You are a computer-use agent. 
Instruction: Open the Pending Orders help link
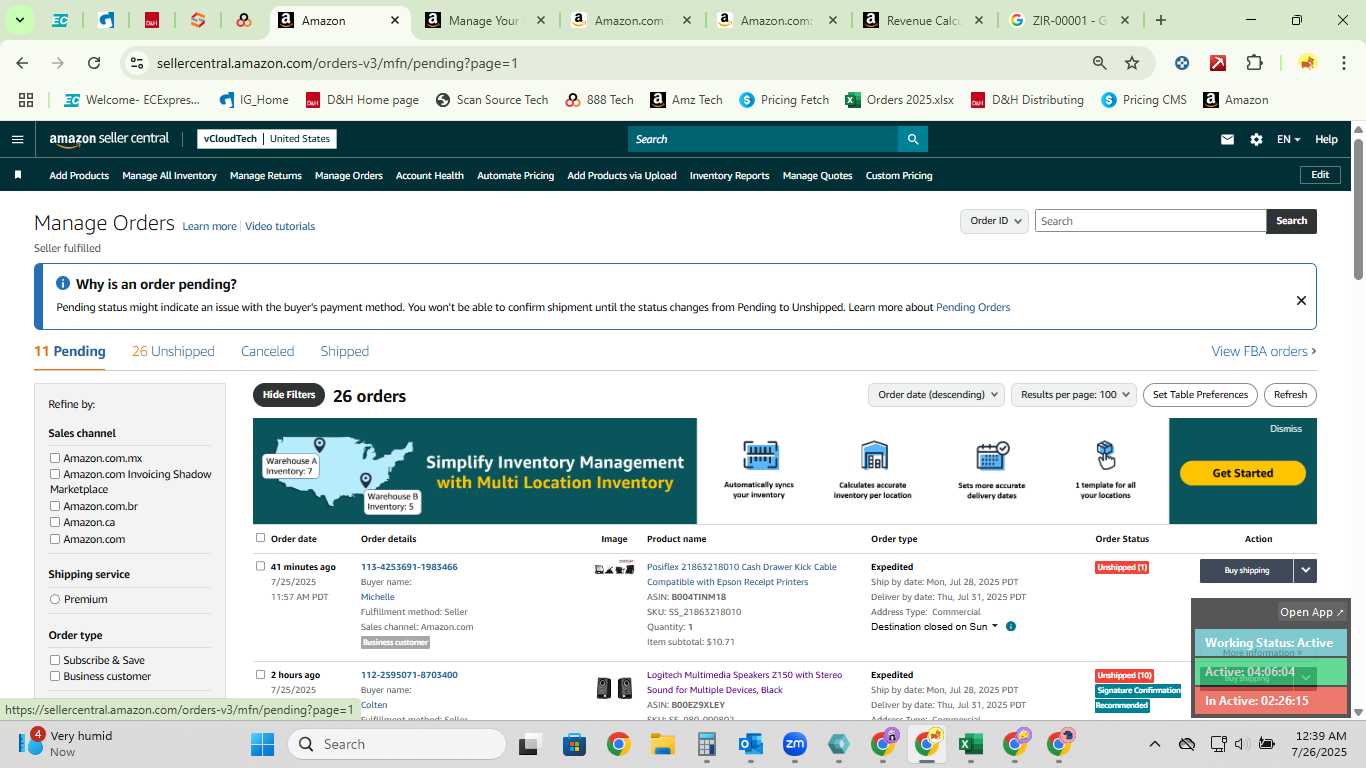[973, 307]
